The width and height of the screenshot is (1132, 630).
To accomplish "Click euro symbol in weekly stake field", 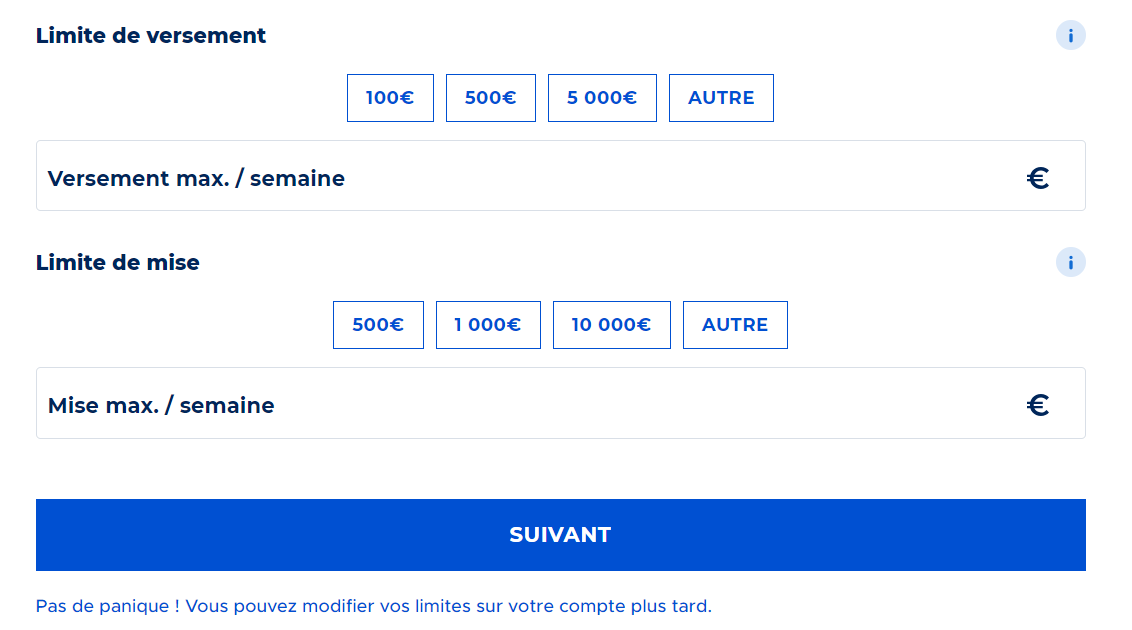I will click(x=1038, y=405).
